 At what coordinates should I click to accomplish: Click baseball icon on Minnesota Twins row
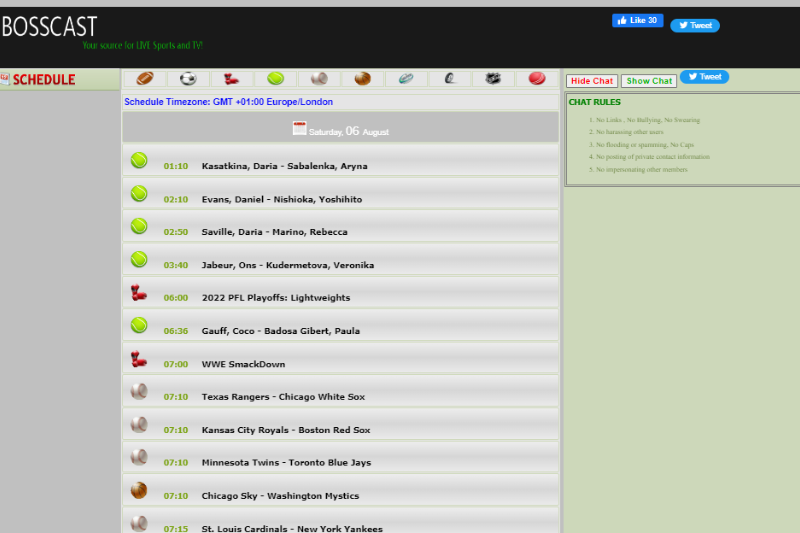[139, 457]
